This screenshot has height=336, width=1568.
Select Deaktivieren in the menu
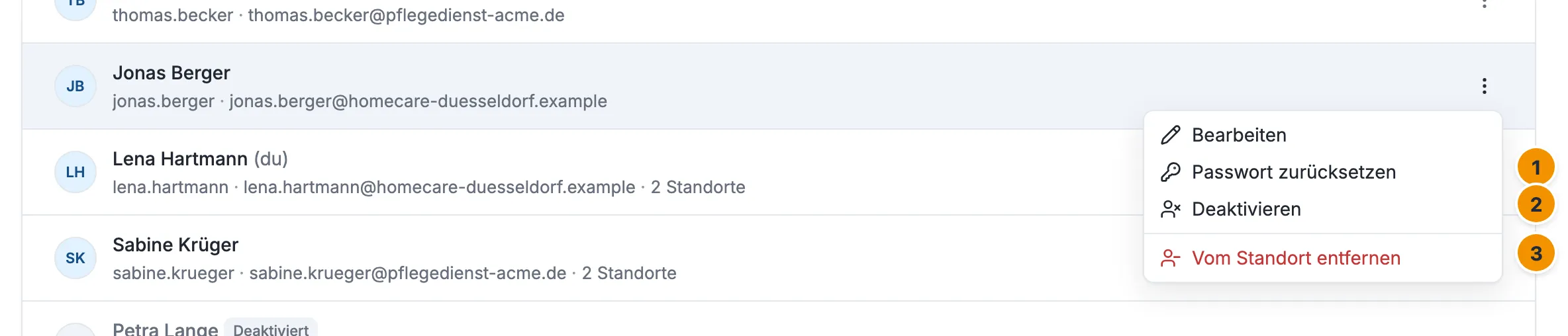point(1322,209)
